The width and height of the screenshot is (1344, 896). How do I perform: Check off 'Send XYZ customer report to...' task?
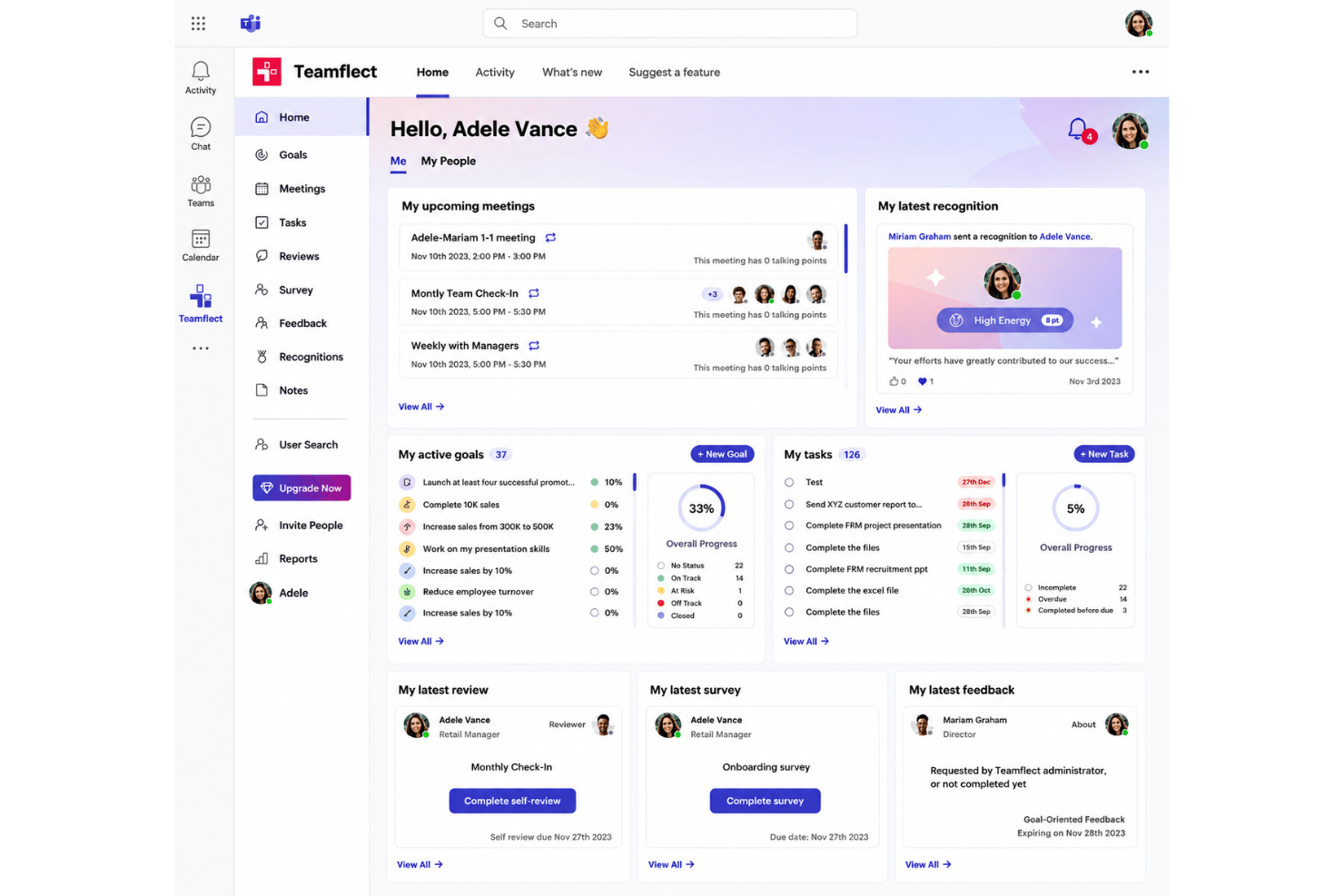[789, 504]
